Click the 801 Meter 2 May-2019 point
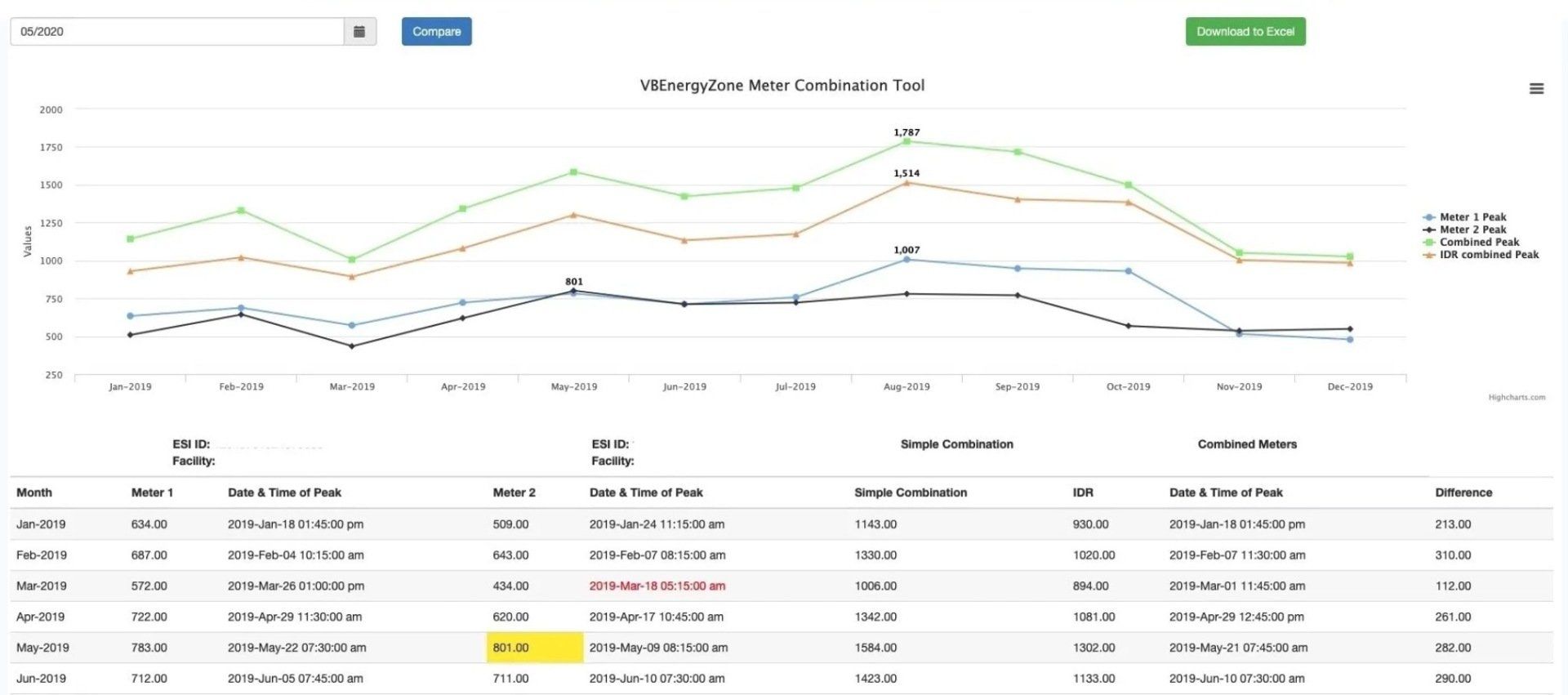 pyautogui.click(x=573, y=291)
